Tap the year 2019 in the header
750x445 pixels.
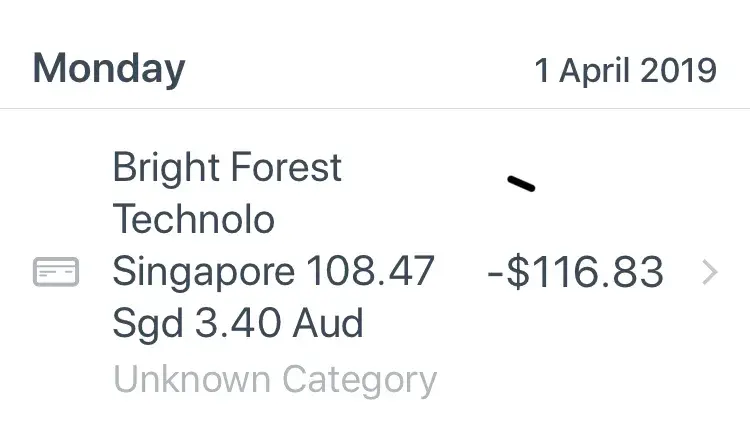(680, 71)
